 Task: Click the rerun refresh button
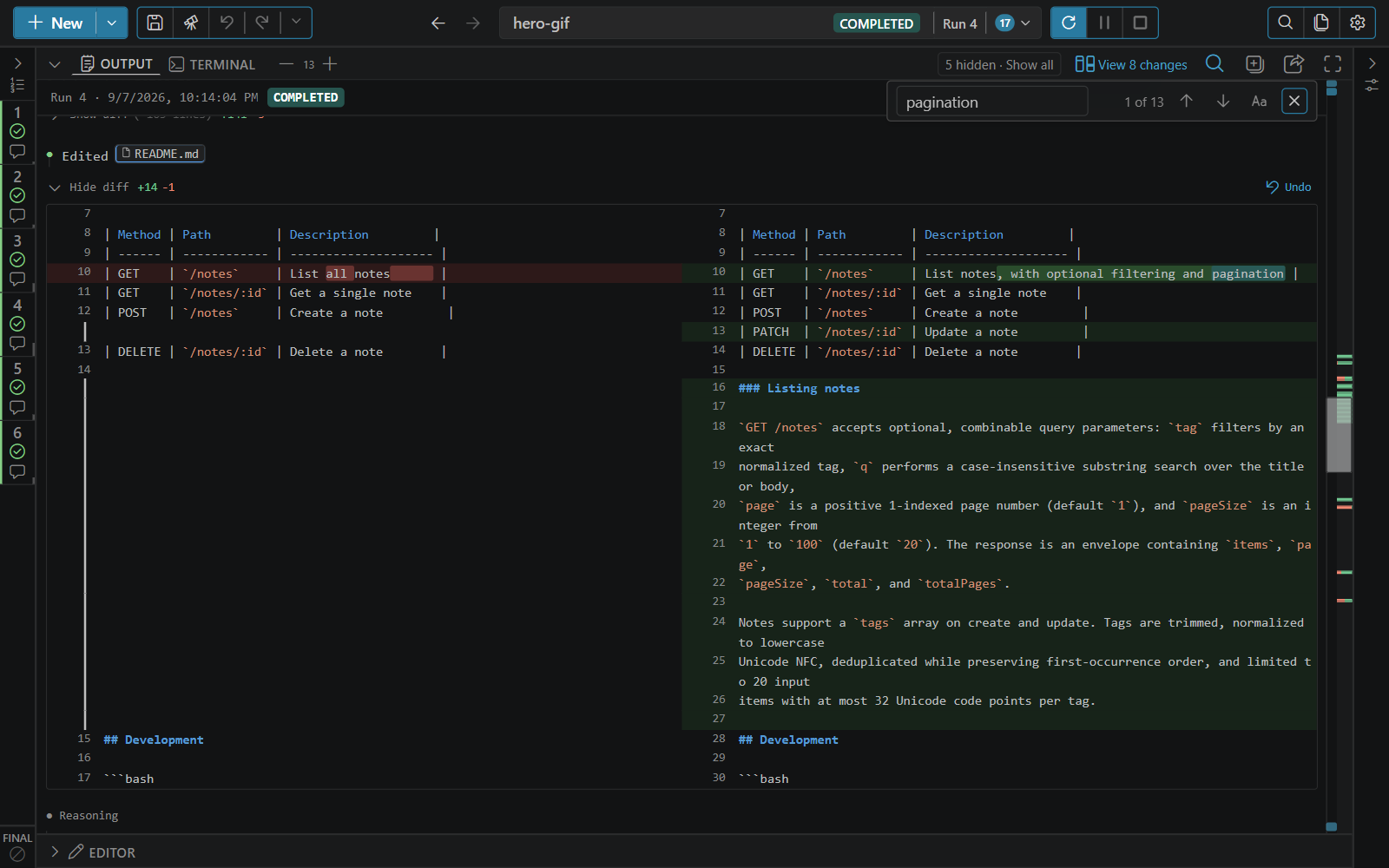[x=1069, y=23]
